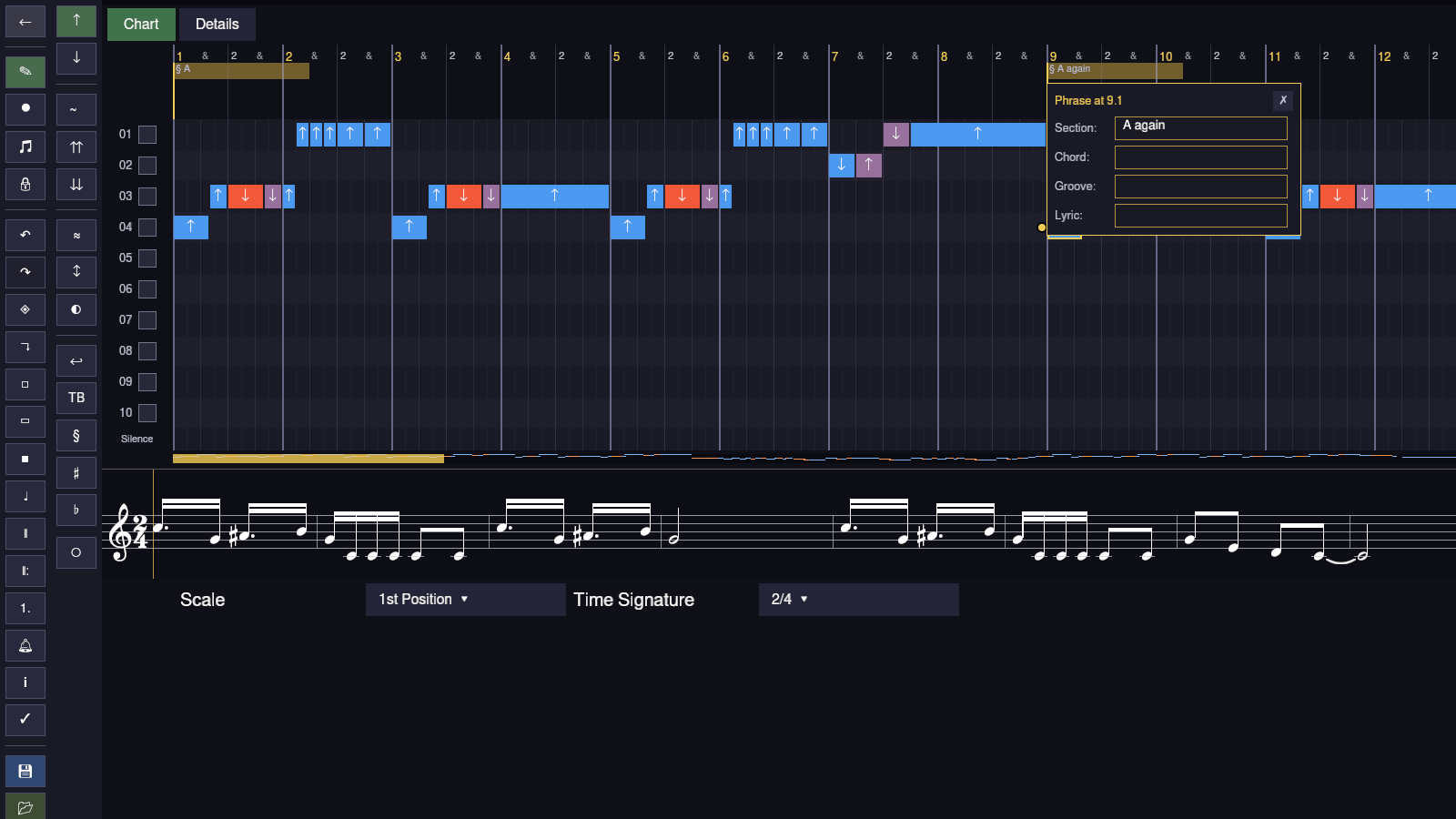The image size is (1456, 819).
Task: Click the Lyric input field
Action: 1200,216
